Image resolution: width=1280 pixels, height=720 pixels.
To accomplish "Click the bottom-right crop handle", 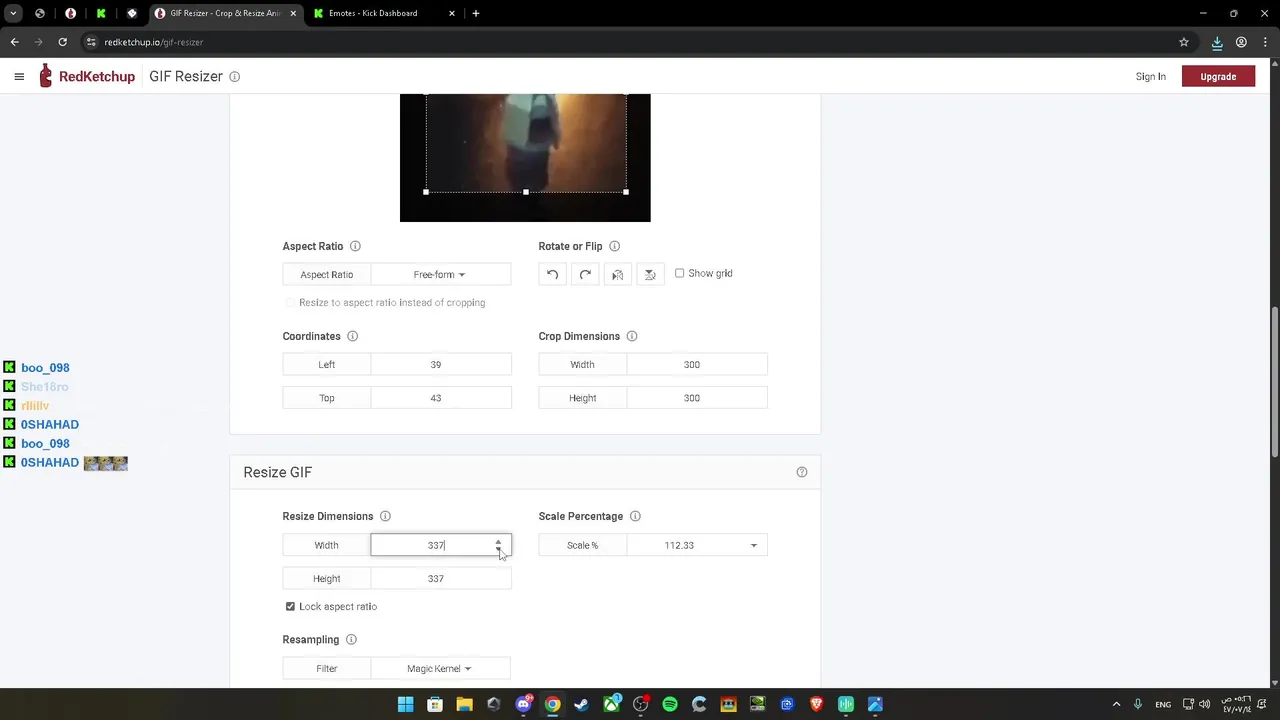I will 626,192.
